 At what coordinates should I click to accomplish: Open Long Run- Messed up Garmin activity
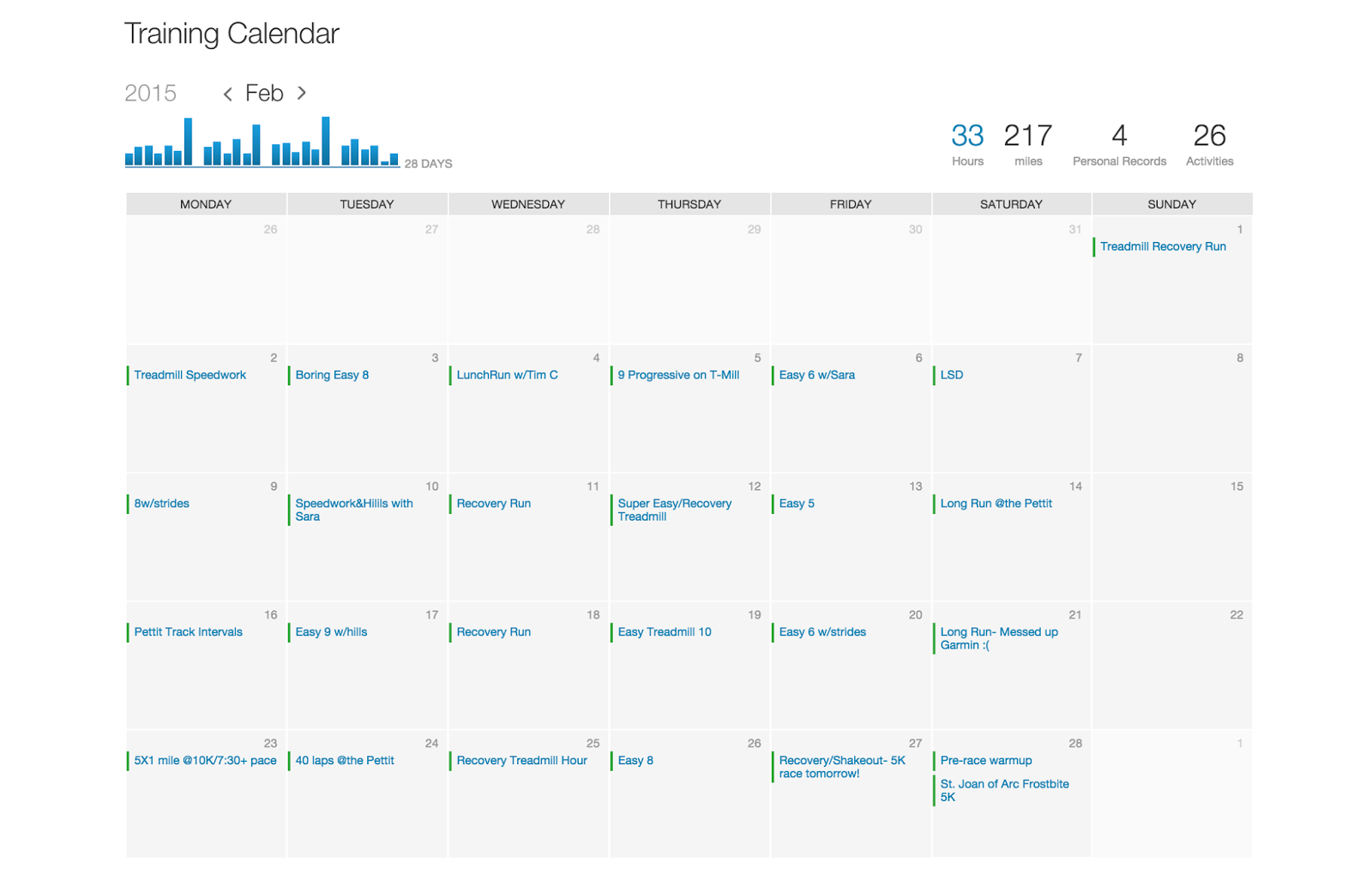[998, 638]
